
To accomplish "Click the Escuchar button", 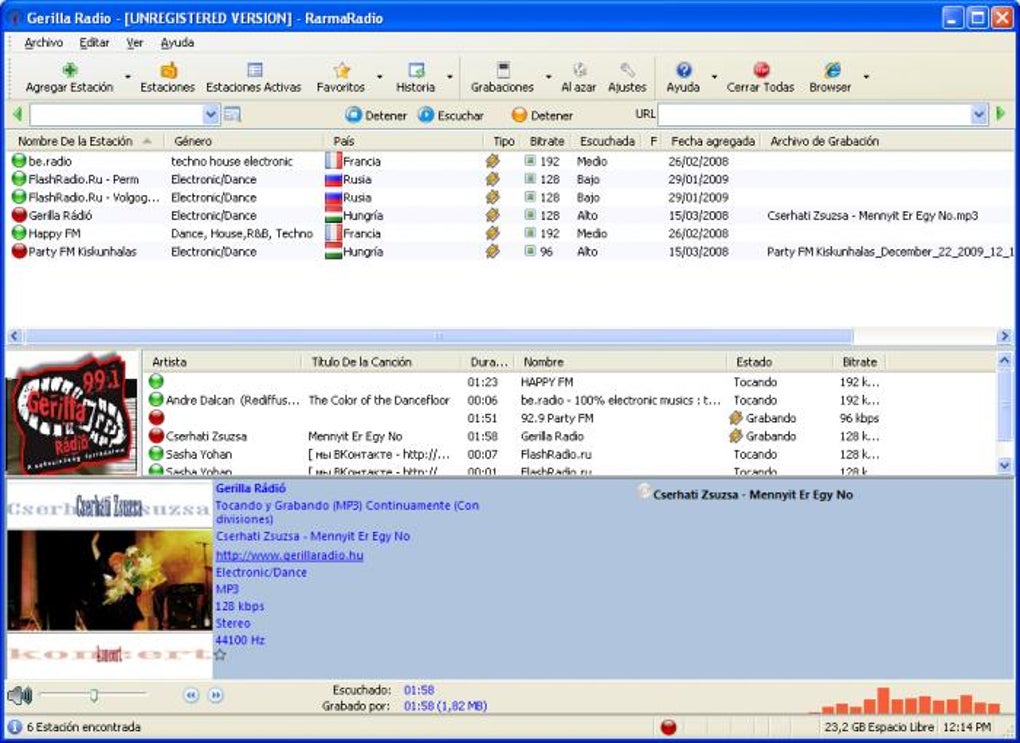I will click(x=451, y=115).
